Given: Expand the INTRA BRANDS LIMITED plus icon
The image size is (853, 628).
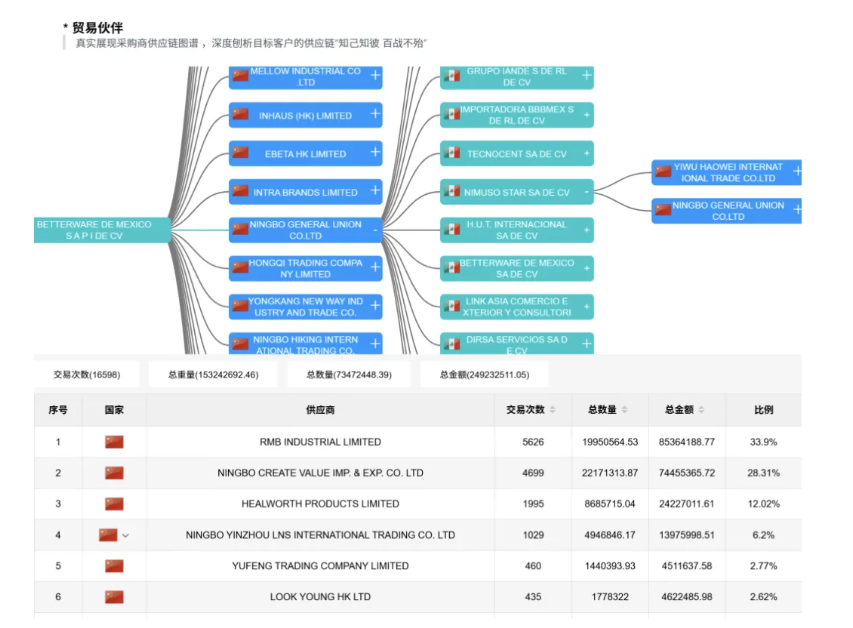Looking at the screenshot, I should pos(375,191).
